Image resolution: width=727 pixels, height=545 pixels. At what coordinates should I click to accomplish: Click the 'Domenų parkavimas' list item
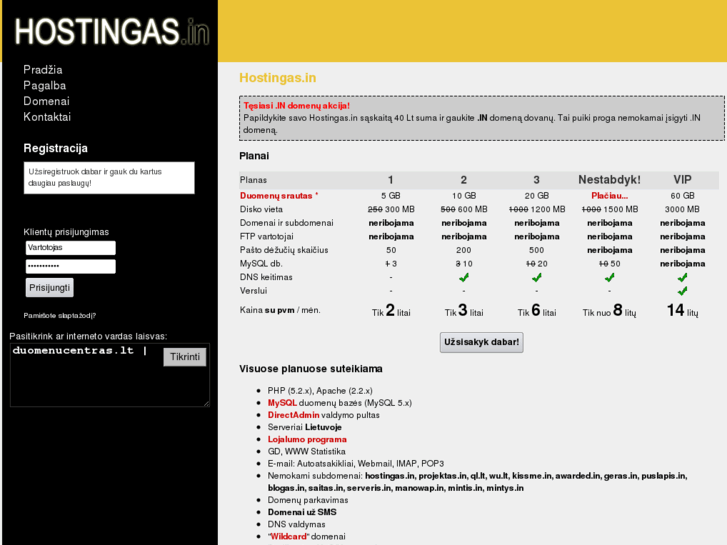(x=308, y=500)
